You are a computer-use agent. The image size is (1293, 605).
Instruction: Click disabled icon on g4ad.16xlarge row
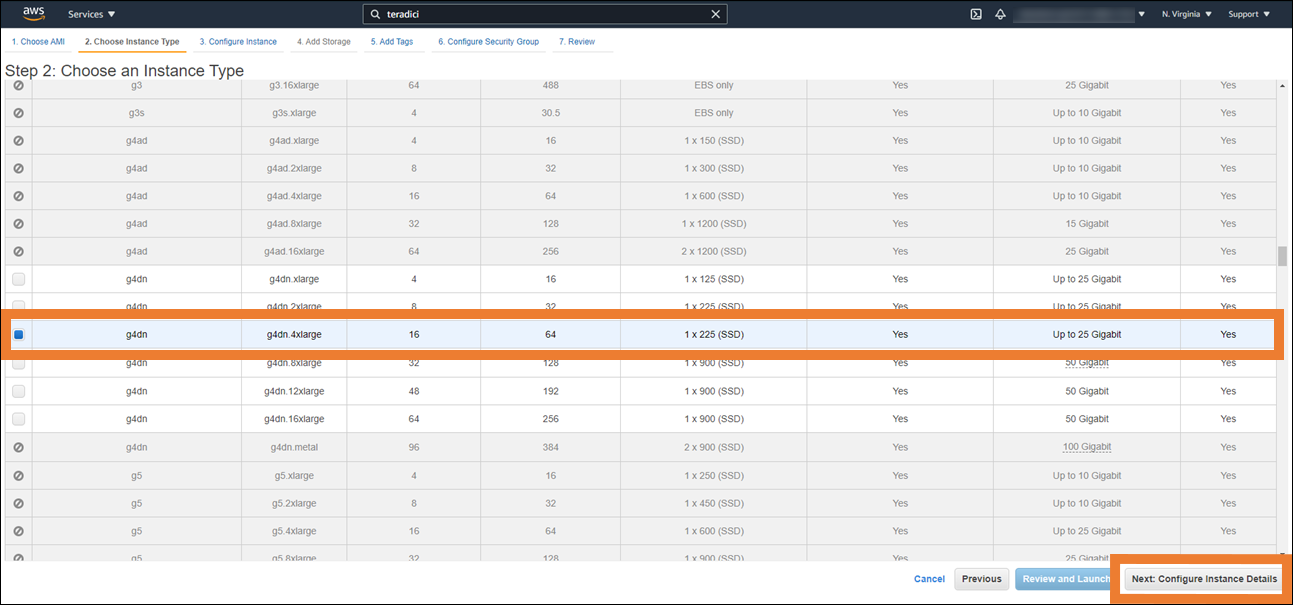[19, 251]
